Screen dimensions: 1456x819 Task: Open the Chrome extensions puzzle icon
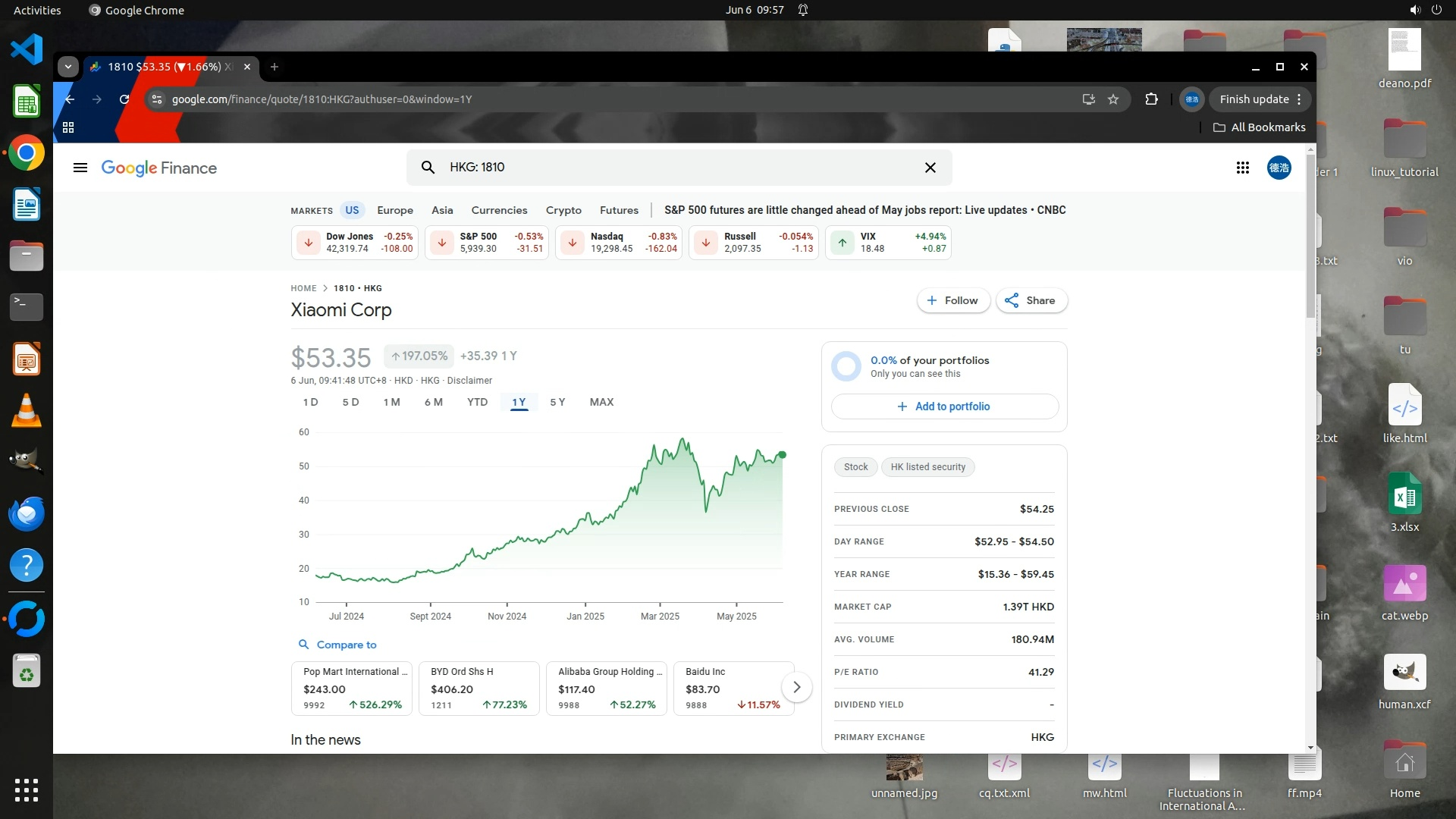coord(1151,99)
